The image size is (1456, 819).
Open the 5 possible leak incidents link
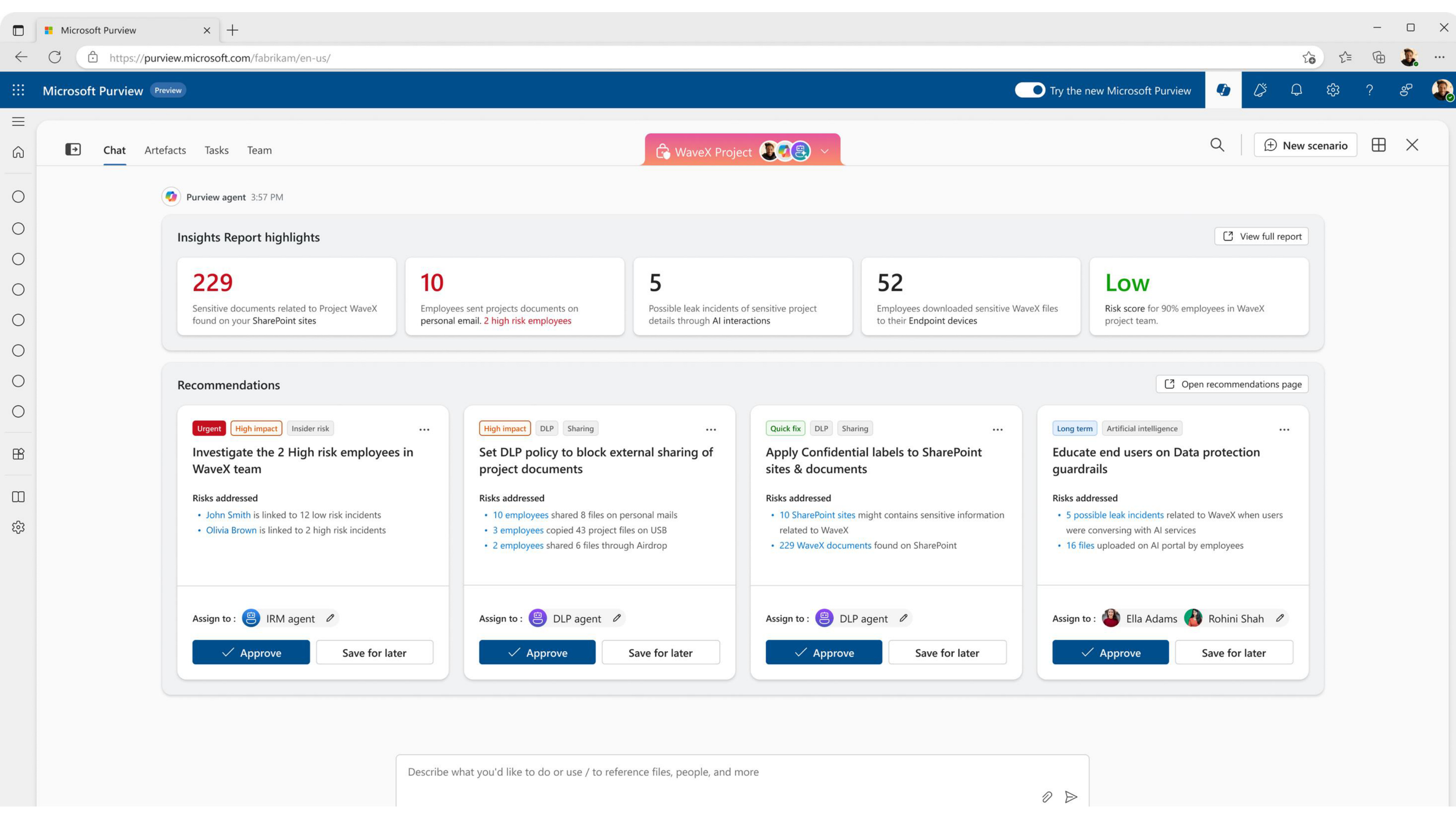(1115, 515)
